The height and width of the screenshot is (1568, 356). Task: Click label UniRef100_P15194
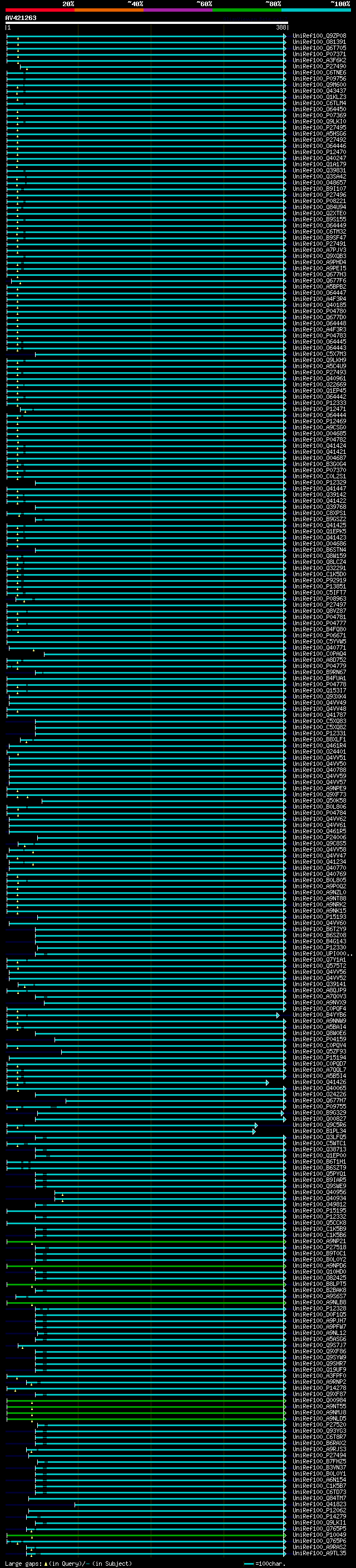(319, 1057)
